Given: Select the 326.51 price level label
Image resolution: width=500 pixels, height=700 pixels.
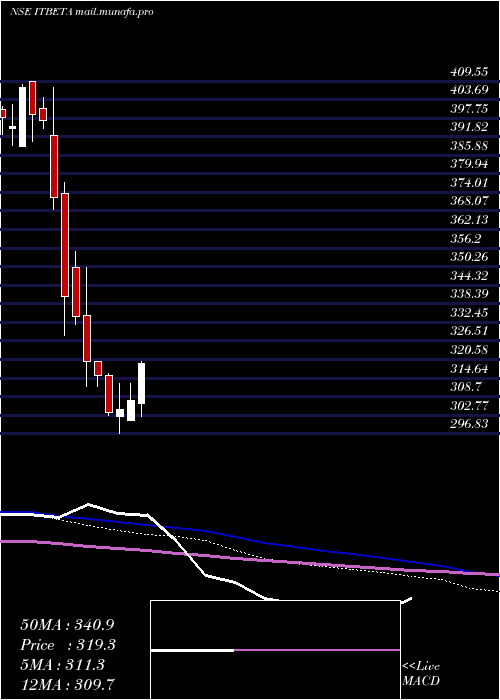Looking at the screenshot, I should [468, 331].
